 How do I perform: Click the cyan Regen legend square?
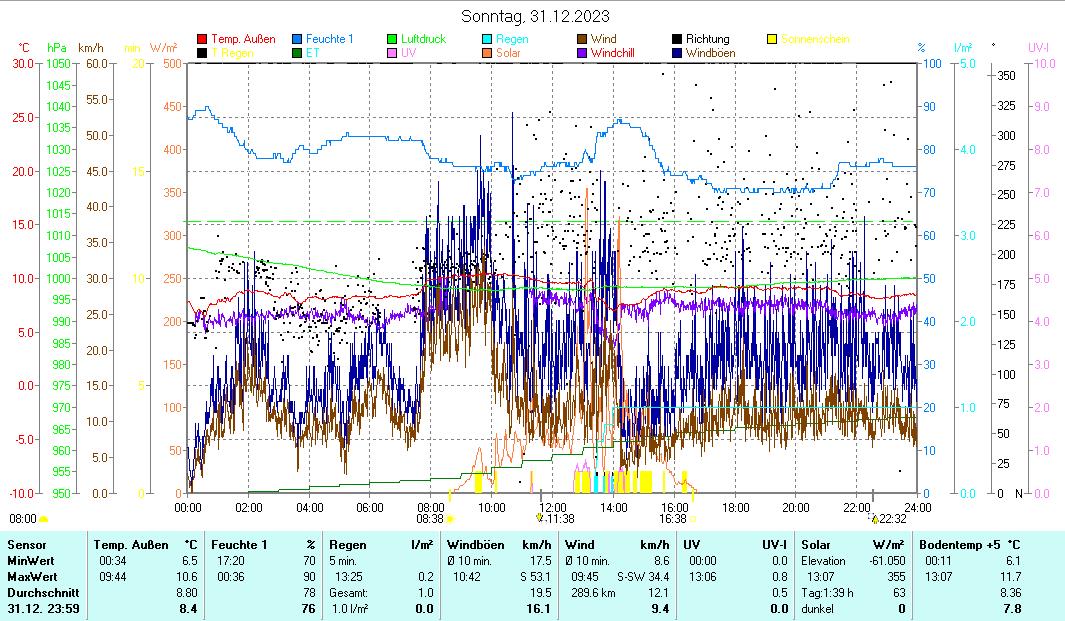[487, 39]
